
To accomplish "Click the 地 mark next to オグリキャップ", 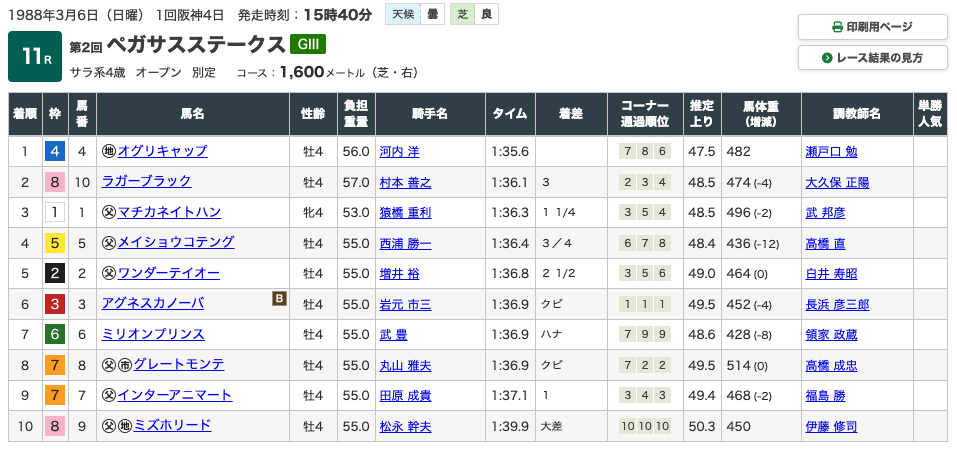I will pyautogui.click(x=109, y=151).
